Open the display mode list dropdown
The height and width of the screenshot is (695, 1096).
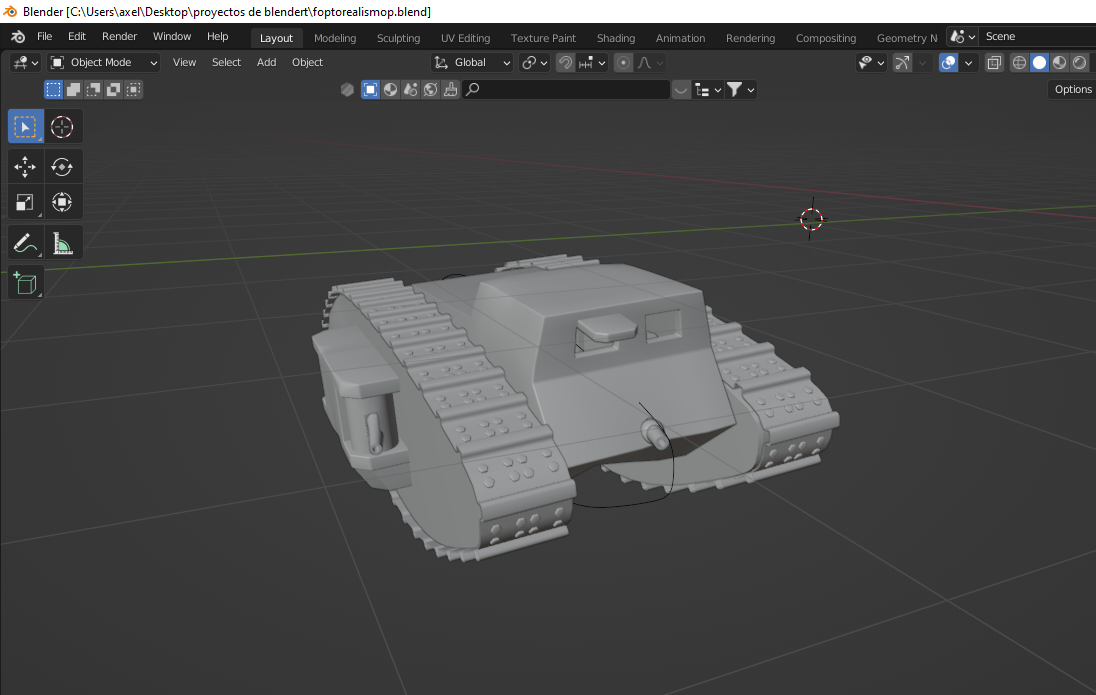pos(707,89)
